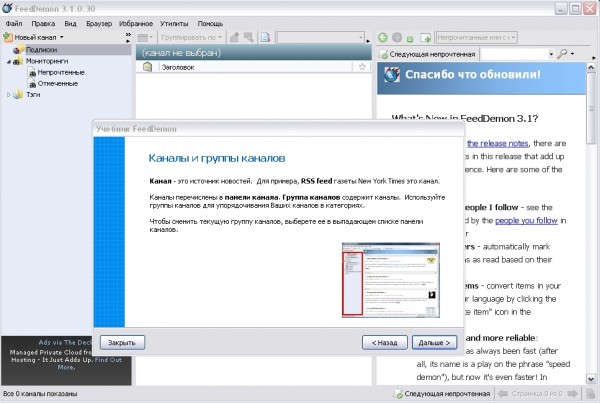The image size is (600, 403).
Task: Open the empty combo box in news toolbar
Action: [321, 38]
